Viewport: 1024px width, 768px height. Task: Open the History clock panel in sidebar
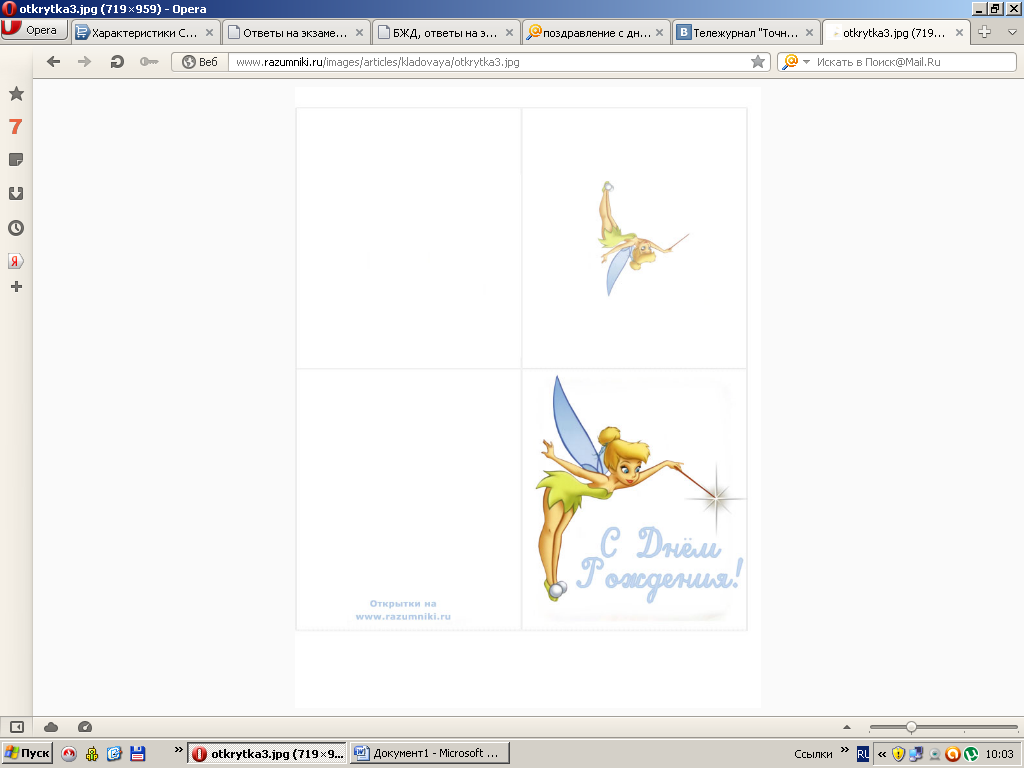click(16, 228)
